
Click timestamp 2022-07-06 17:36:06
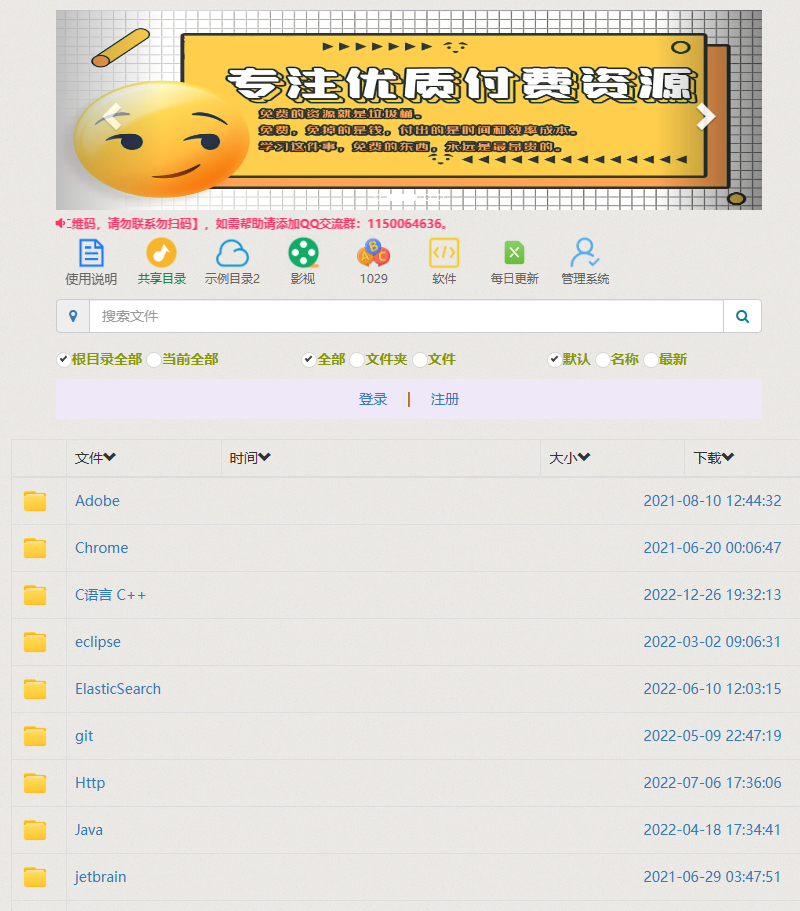712,783
